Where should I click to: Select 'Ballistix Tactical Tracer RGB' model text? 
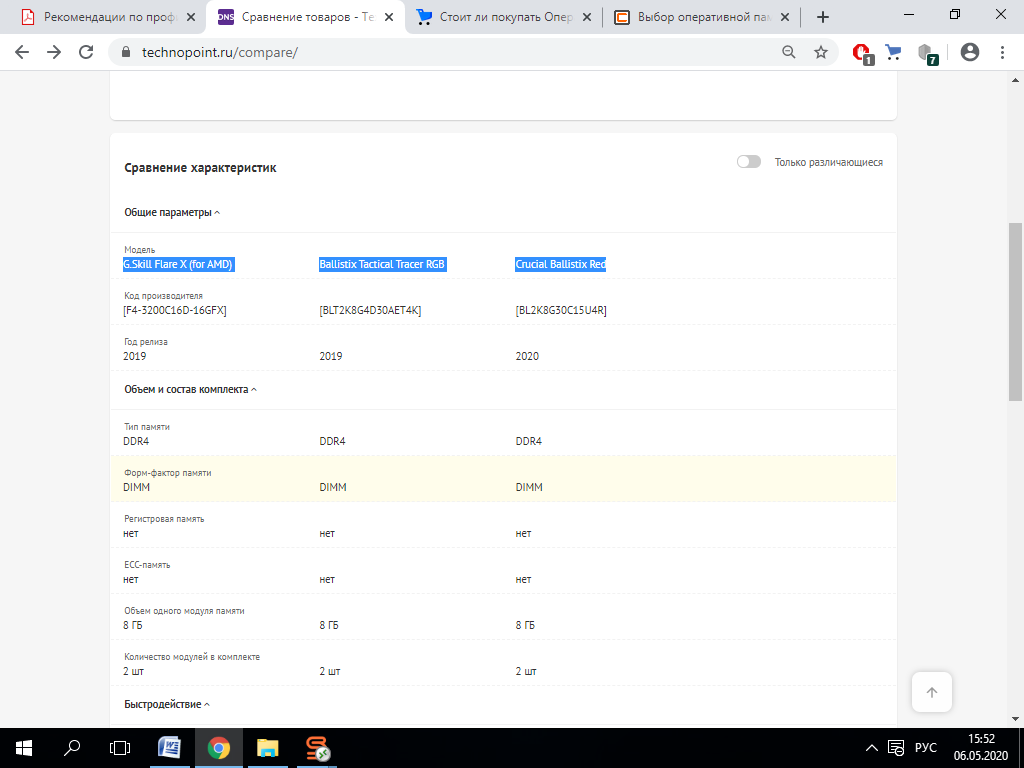coord(383,264)
